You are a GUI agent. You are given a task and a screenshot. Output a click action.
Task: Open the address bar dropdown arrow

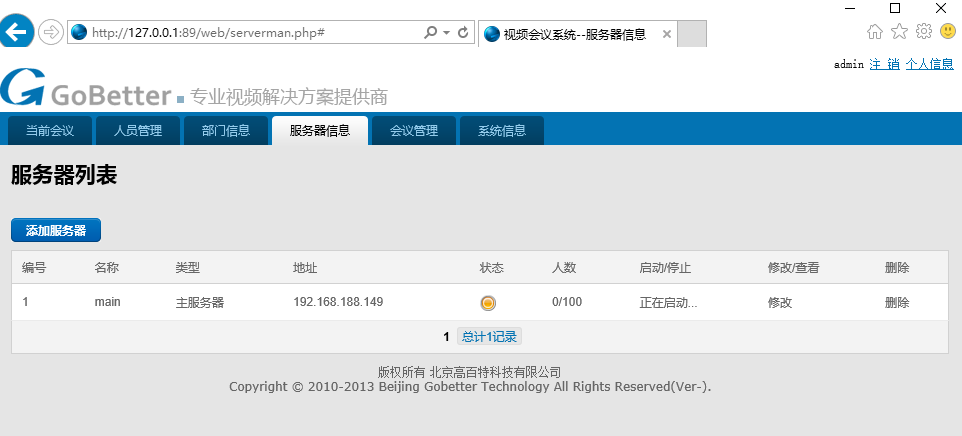(447, 32)
